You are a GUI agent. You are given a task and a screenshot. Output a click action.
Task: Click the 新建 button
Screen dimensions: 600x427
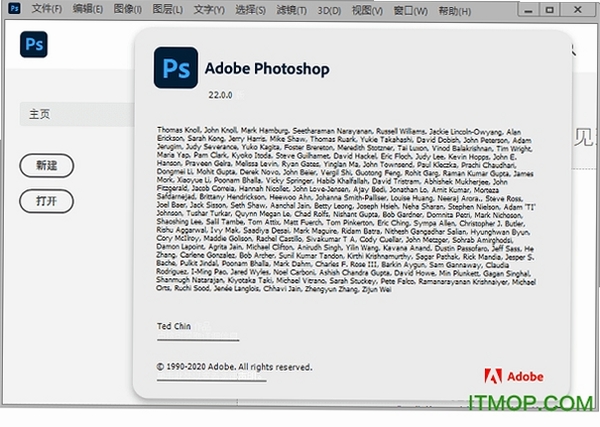tap(46, 165)
